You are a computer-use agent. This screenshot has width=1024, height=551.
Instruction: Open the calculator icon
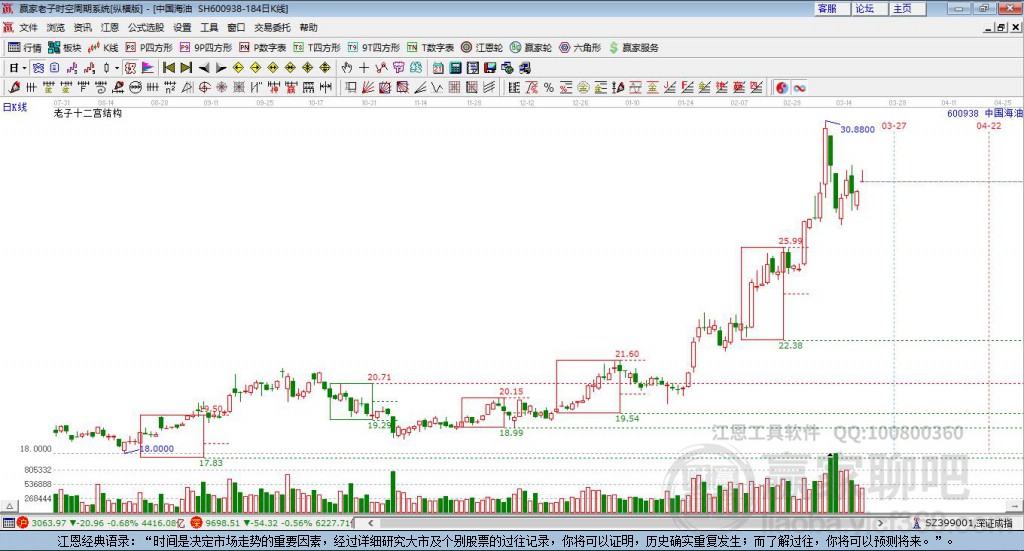click(455, 68)
